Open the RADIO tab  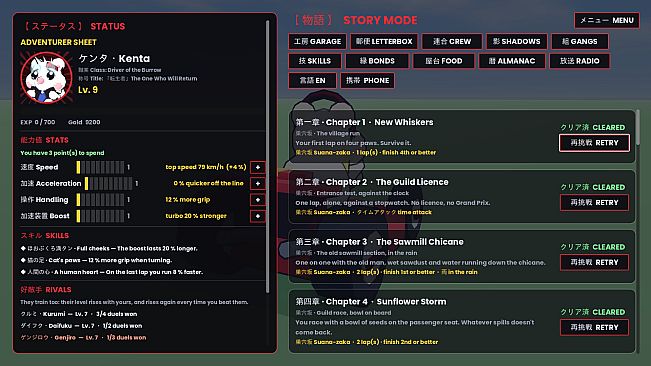tap(579, 61)
